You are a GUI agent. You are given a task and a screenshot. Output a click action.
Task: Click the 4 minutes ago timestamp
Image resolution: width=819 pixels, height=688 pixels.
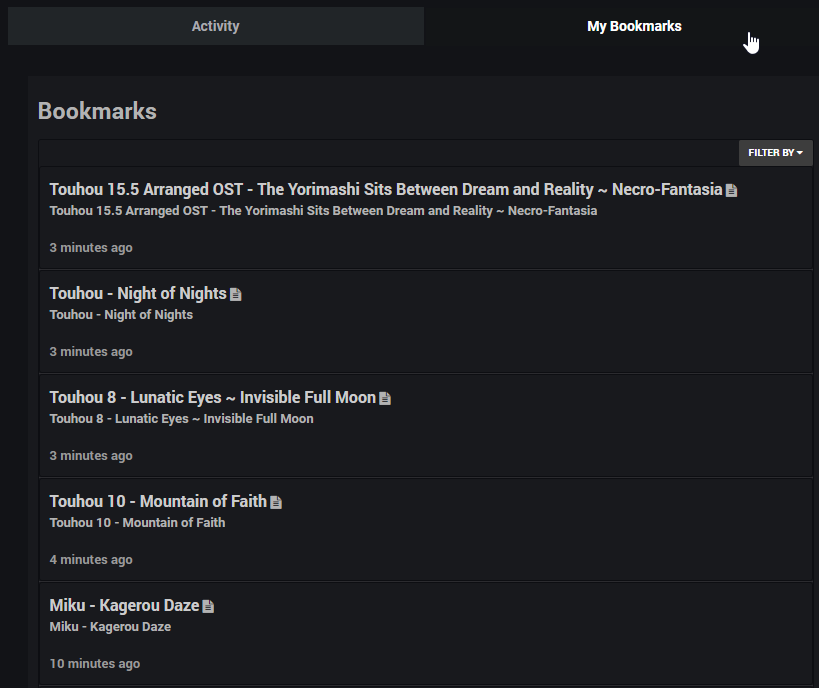coord(91,559)
